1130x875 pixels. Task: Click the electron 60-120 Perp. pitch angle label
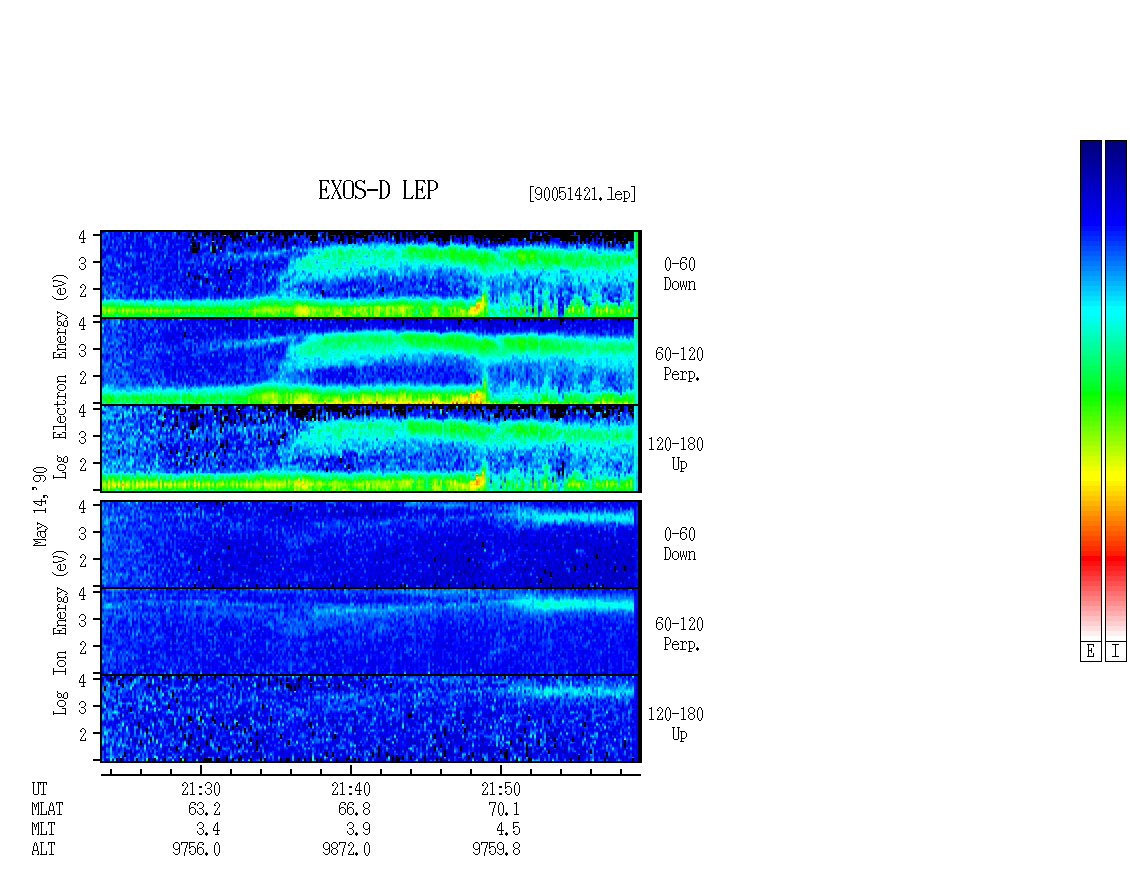[679, 364]
